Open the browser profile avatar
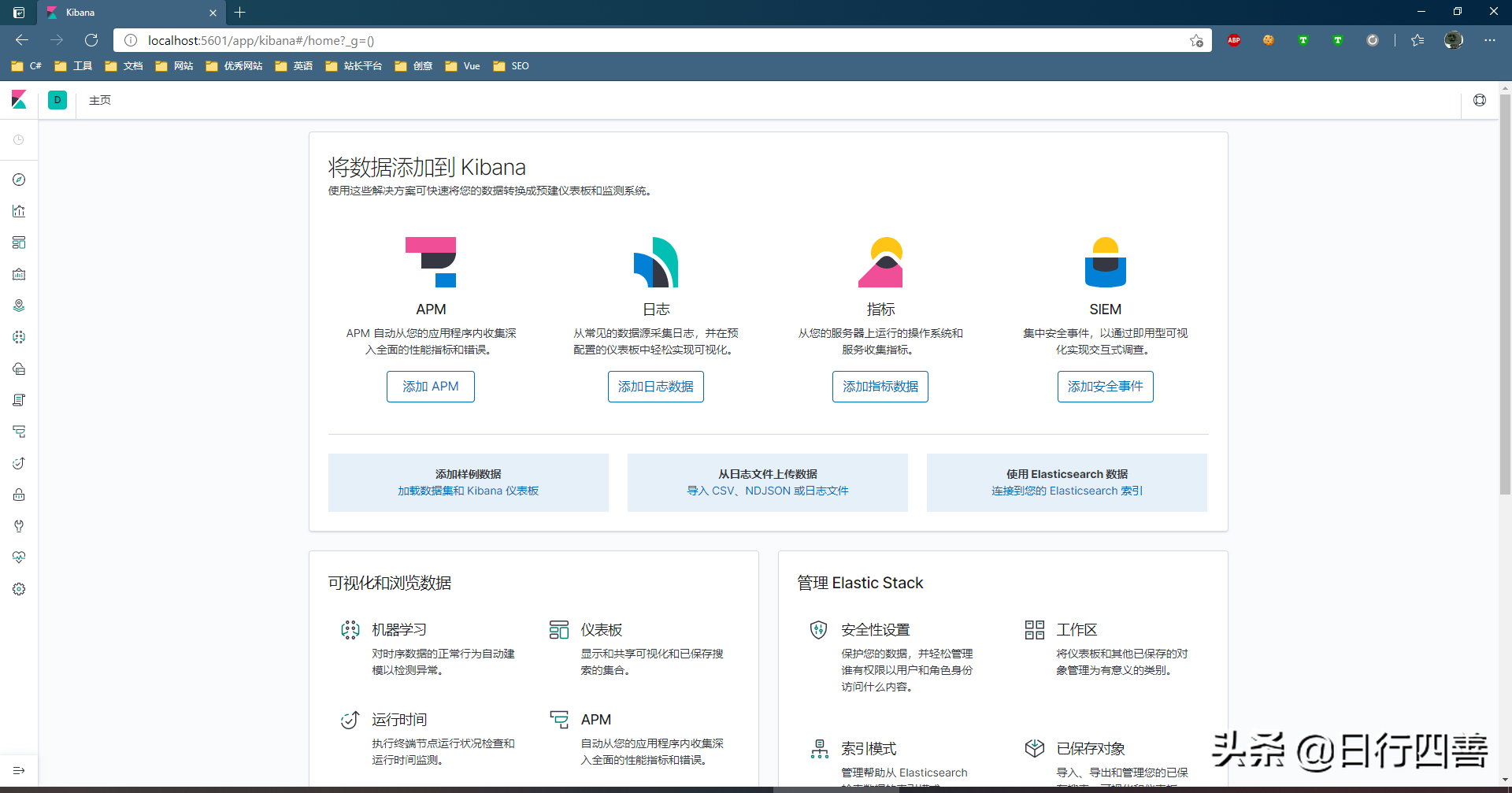 pyautogui.click(x=1453, y=40)
